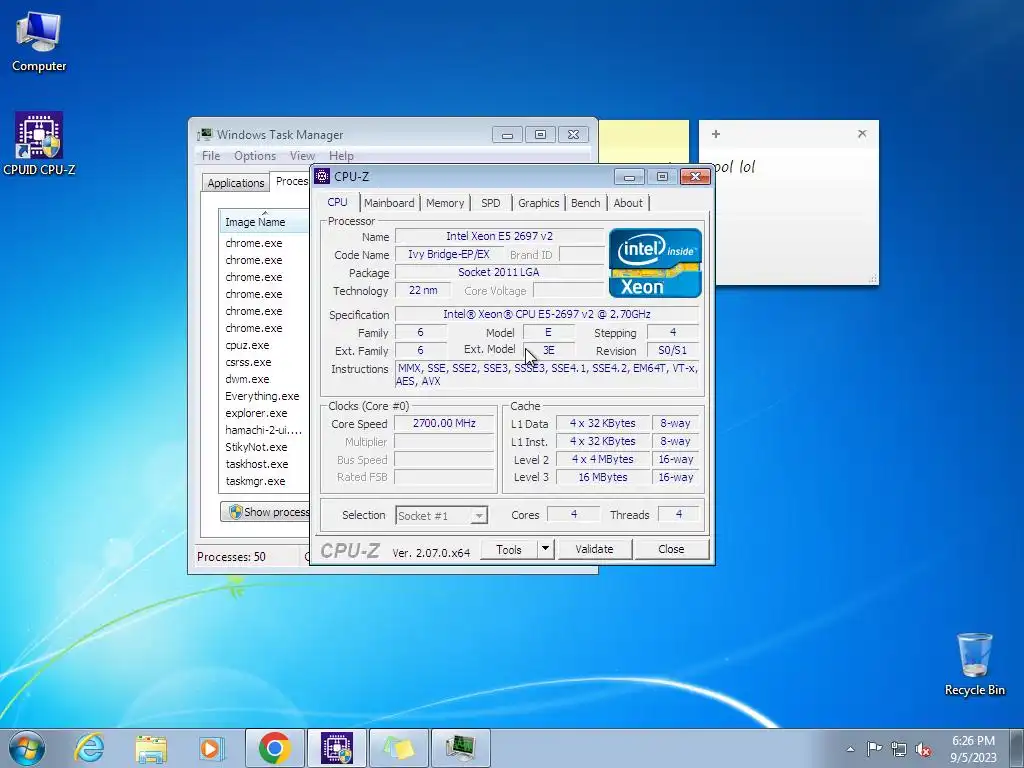Maximize the Windows Task Manager window
This screenshot has height=768, width=1024.
pos(540,135)
